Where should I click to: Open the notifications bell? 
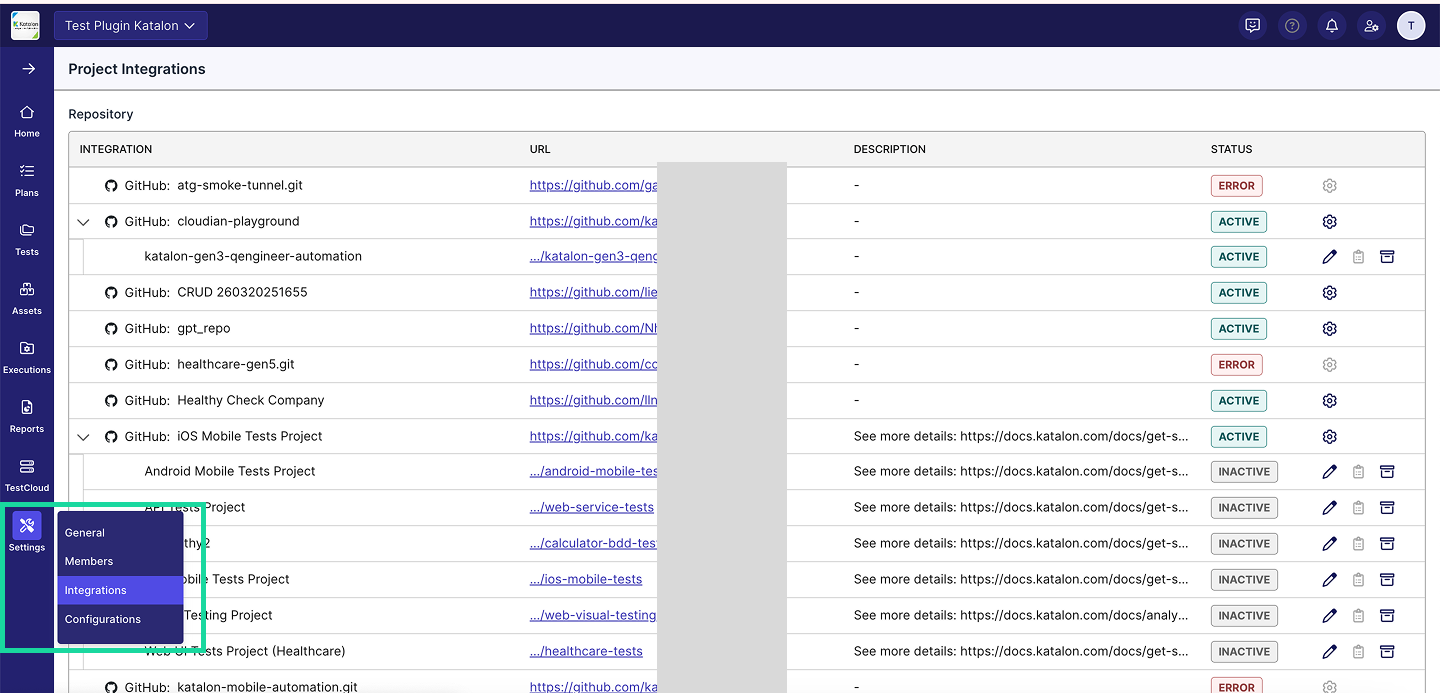tap(1332, 26)
